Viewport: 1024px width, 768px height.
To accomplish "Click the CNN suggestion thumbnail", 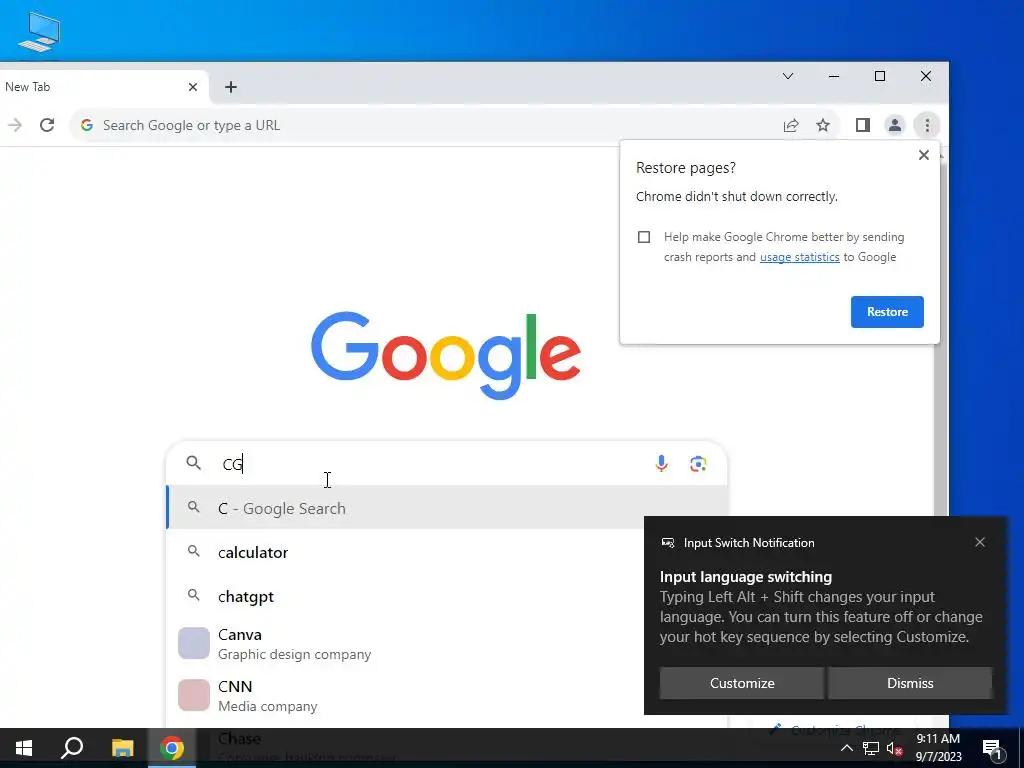I will coord(194,695).
